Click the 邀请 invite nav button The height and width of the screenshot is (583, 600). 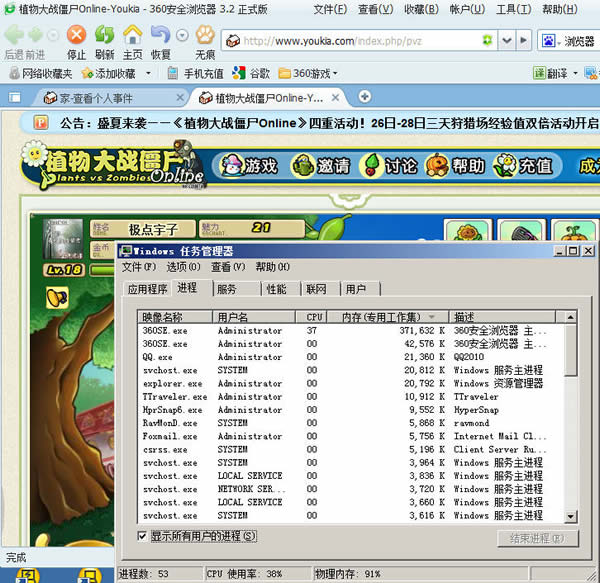(x=321, y=166)
